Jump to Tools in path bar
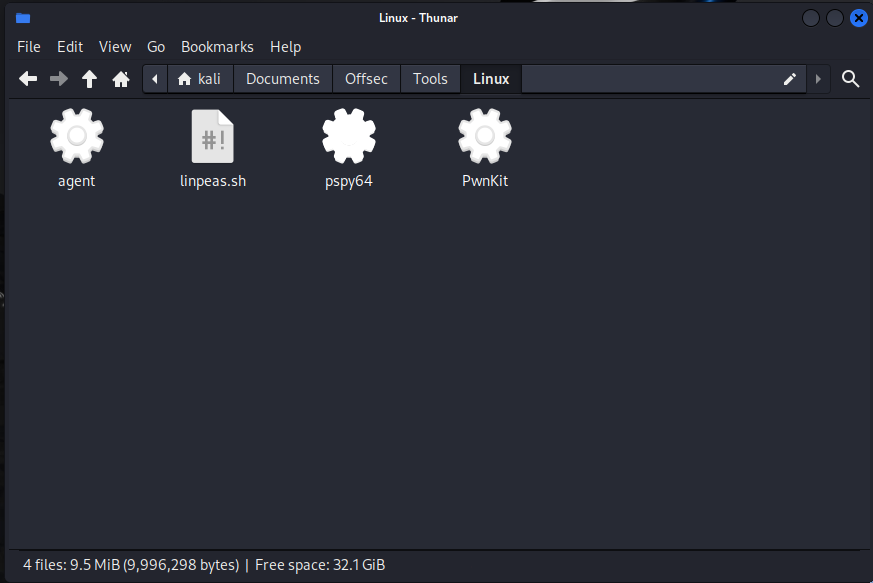 (x=430, y=79)
